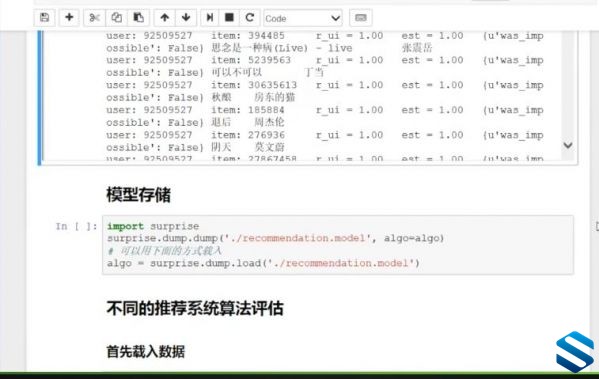Open the command palette keyboard icon
Screen dimensions: 599x379
coord(361,18)
